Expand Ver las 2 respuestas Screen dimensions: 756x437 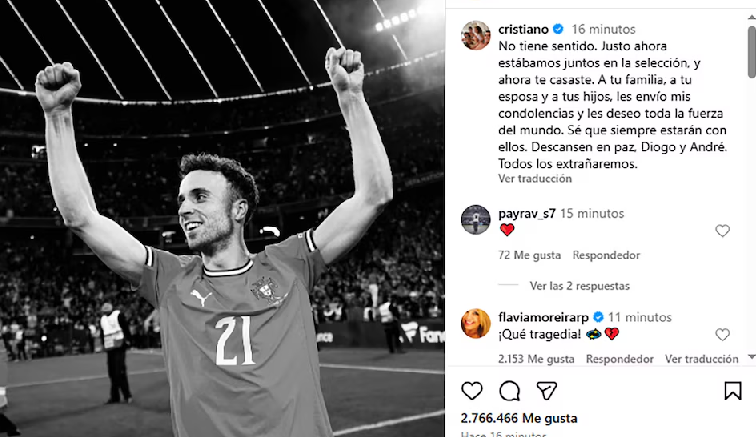[x=580, y=286]
